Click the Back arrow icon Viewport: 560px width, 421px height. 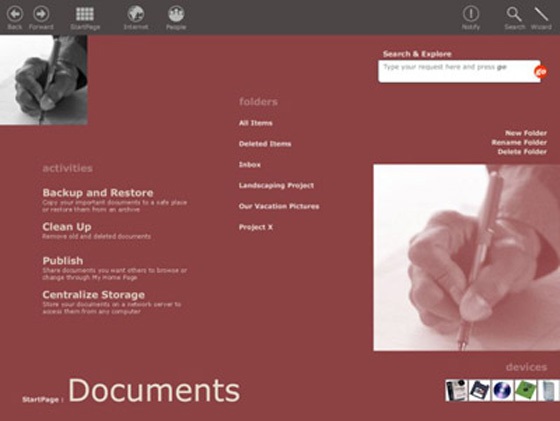point(15,14)
